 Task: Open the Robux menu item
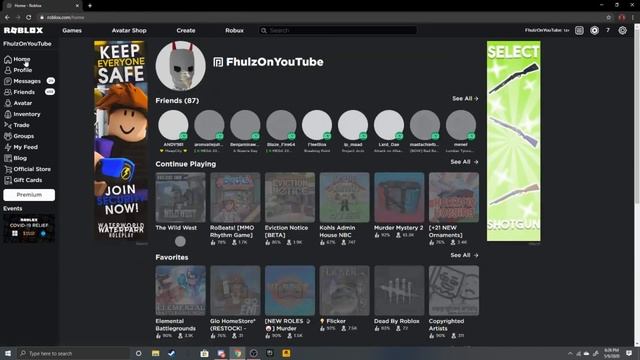[234, 31]
